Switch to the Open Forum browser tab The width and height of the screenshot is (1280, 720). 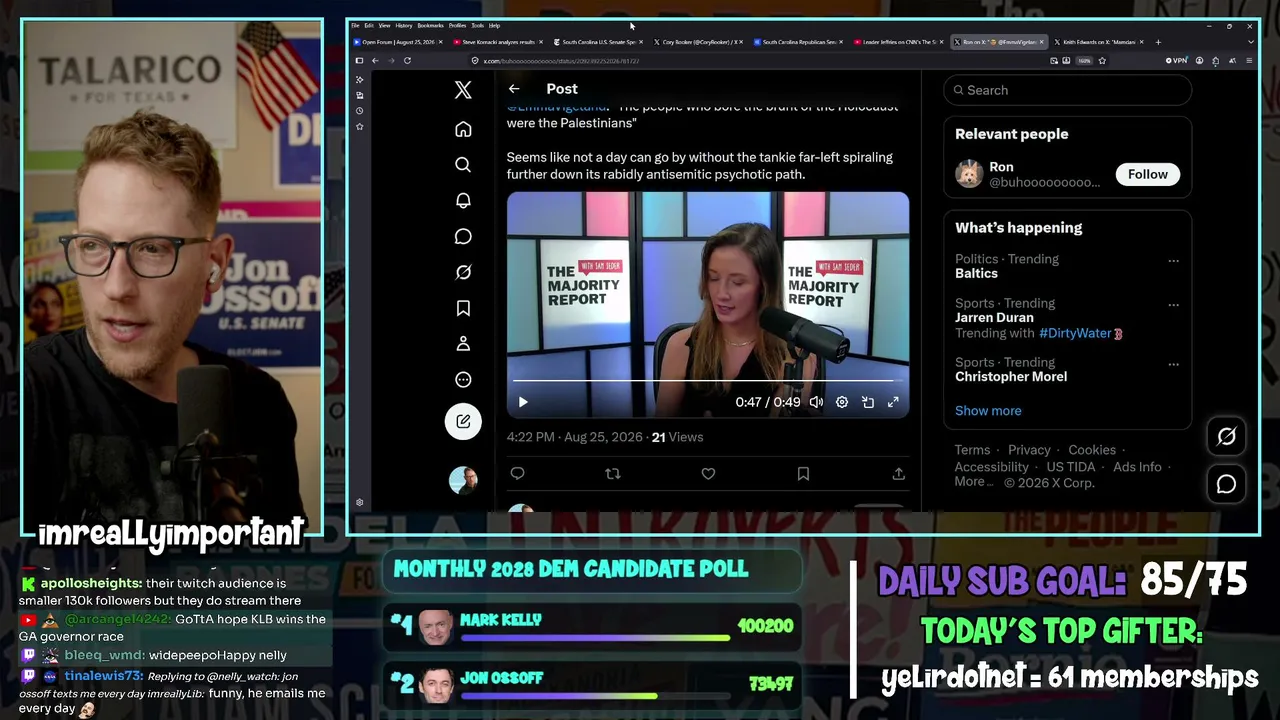click(397, 42)
